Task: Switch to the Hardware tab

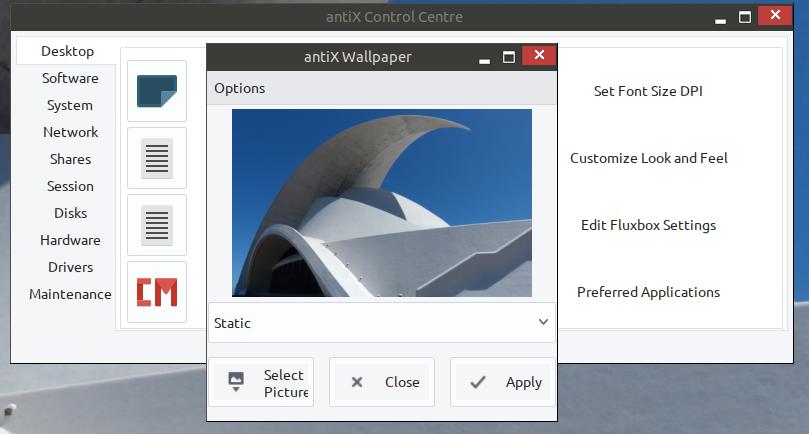Action: click(x=70, y=240)
